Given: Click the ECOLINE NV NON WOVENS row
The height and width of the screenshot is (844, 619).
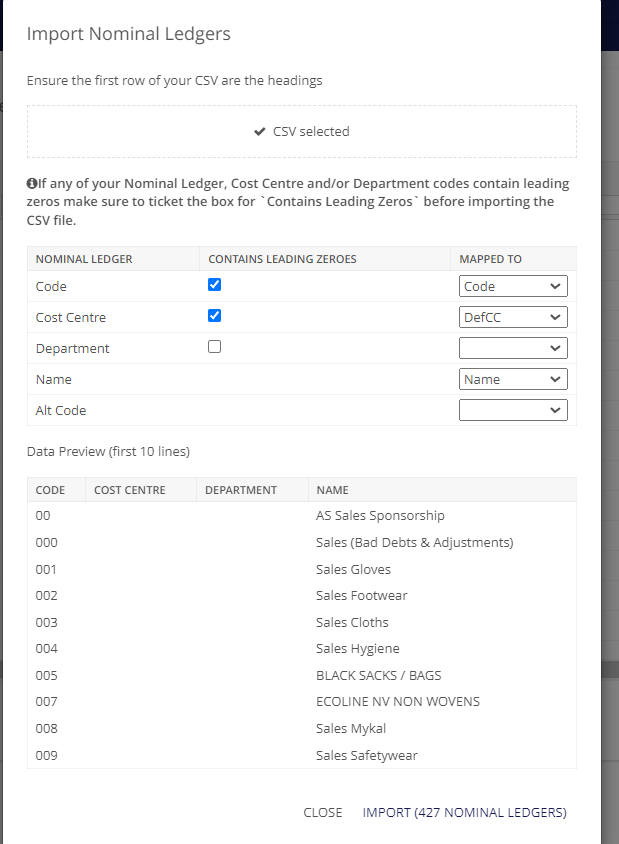Looking at the screenshot, I should [397, 702].
